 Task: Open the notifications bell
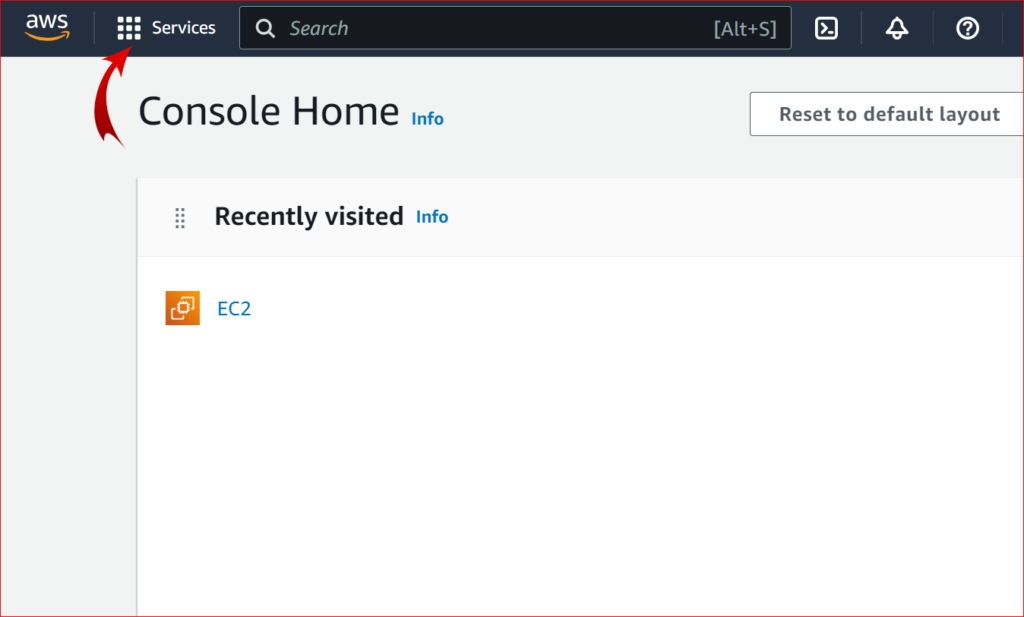pos(897,28)
